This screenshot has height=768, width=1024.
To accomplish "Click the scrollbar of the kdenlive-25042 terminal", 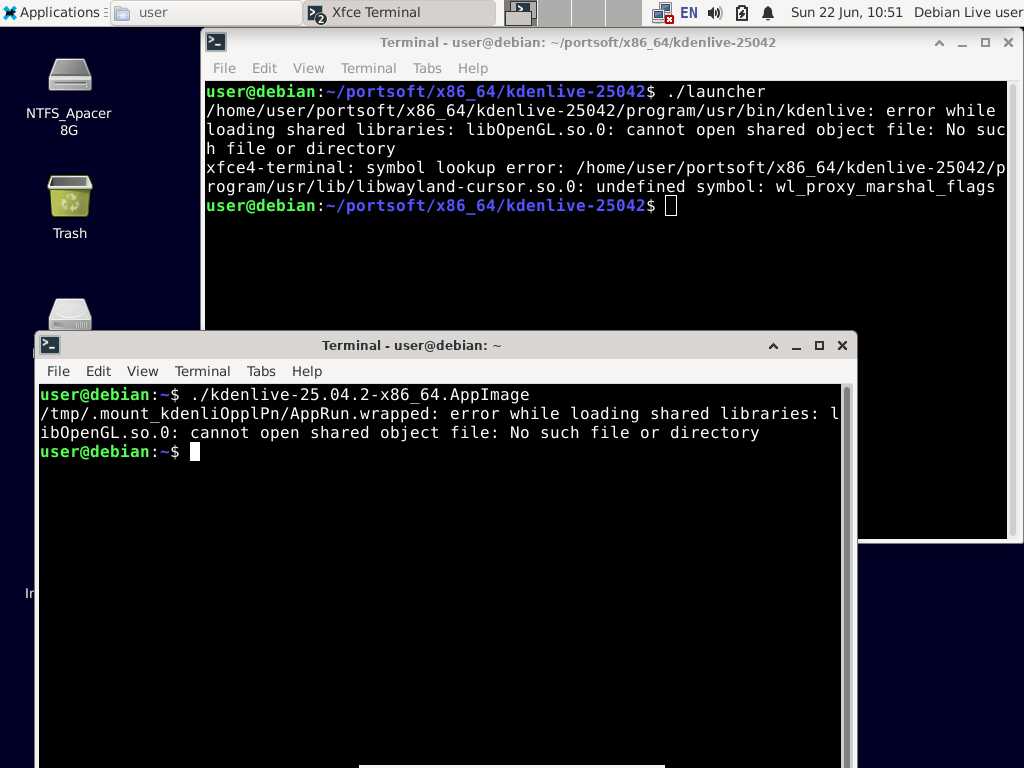I will (1013, 310).
